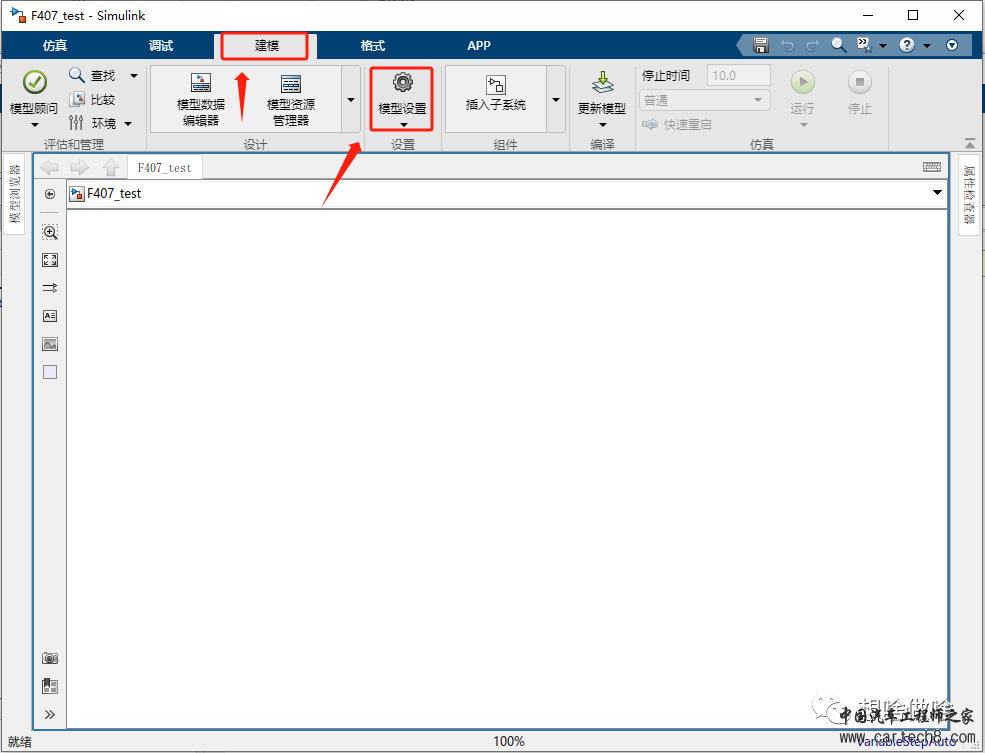Click the favorite commands star icon
Viewport: 985px width, 753px height.
(865, 45)
